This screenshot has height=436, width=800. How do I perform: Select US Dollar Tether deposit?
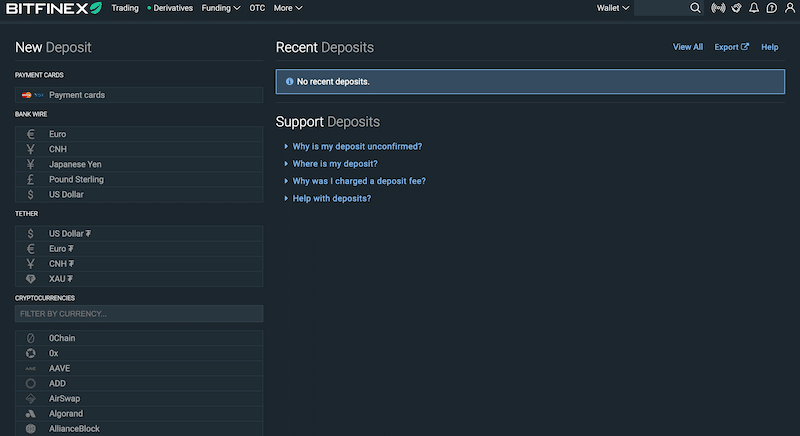click(x=139, y=234)
